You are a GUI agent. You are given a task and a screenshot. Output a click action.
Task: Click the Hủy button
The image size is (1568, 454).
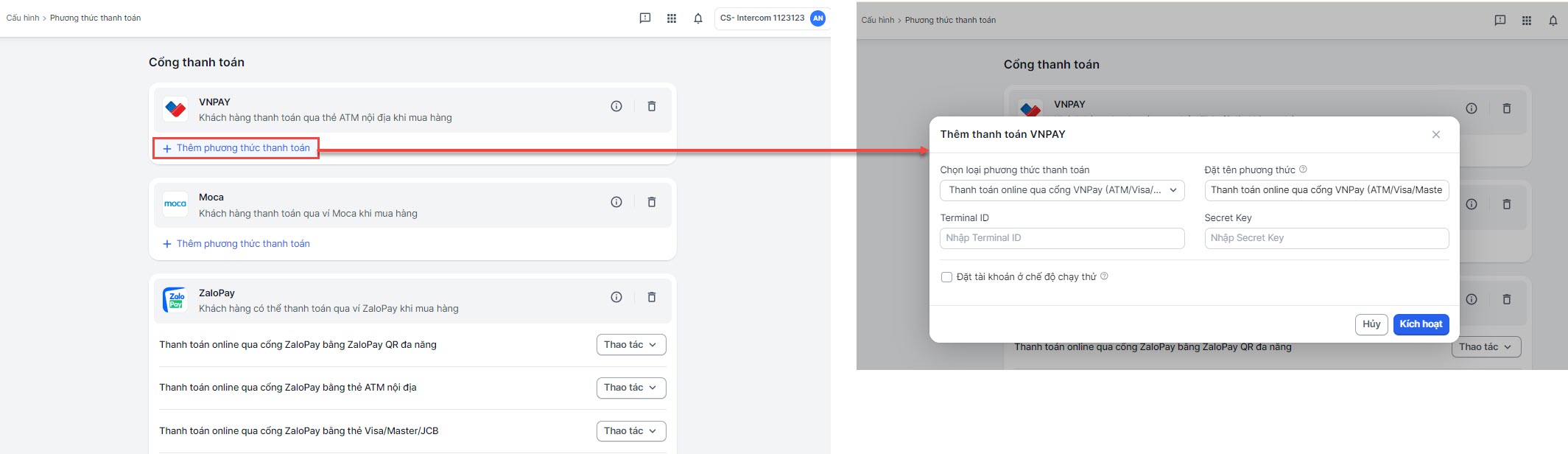click(x=1371, y=324)
